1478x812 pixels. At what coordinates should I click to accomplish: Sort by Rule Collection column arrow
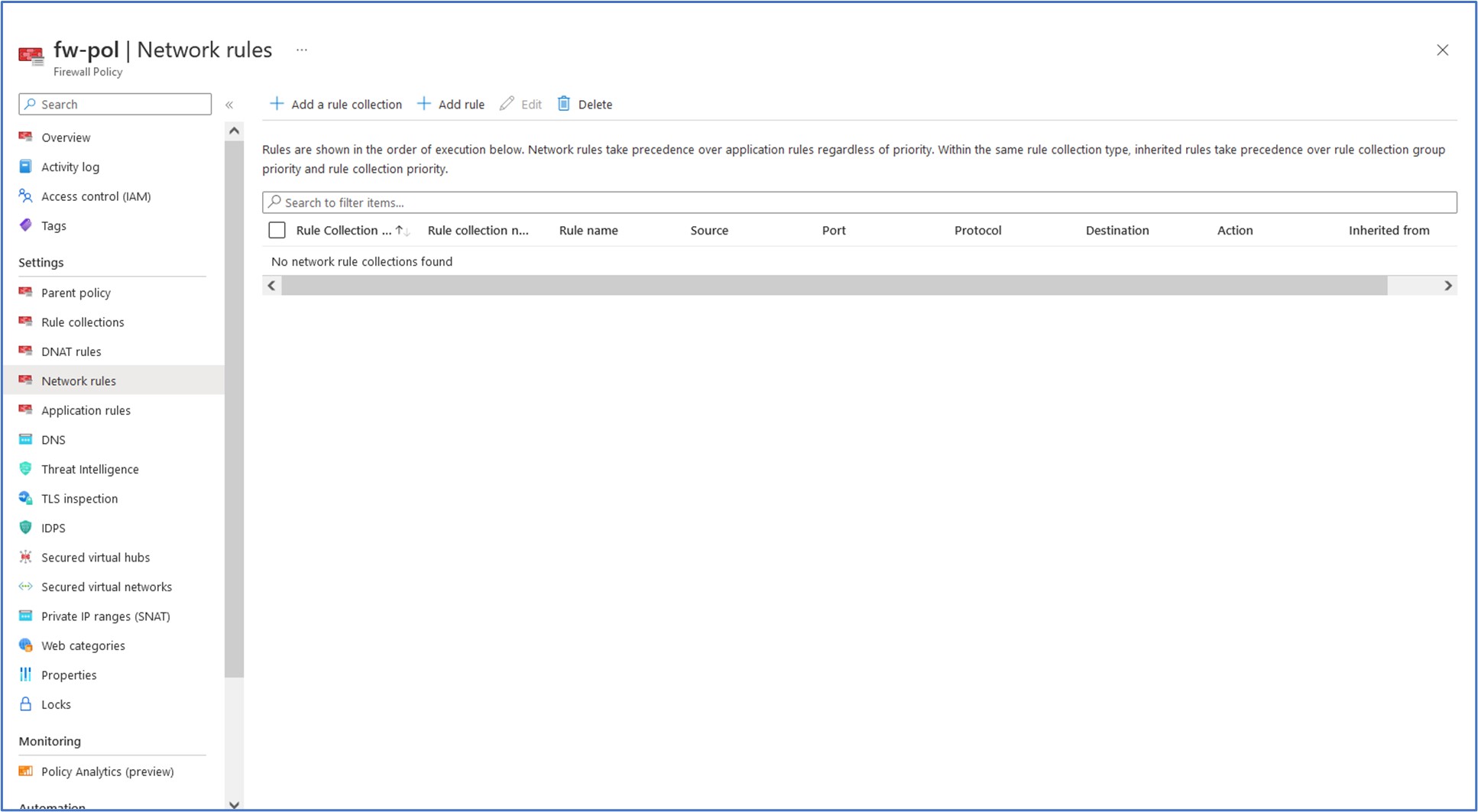tap(402, 231)
